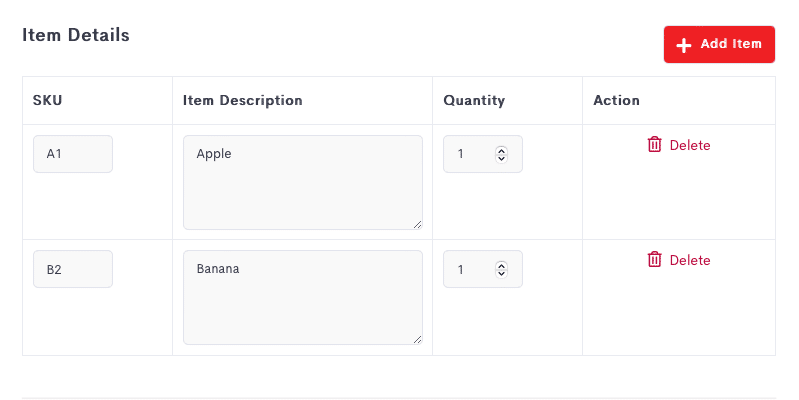Delete the Banana item row
The width and height of the screenshot is (799, 400).
(x=679, y=260)
